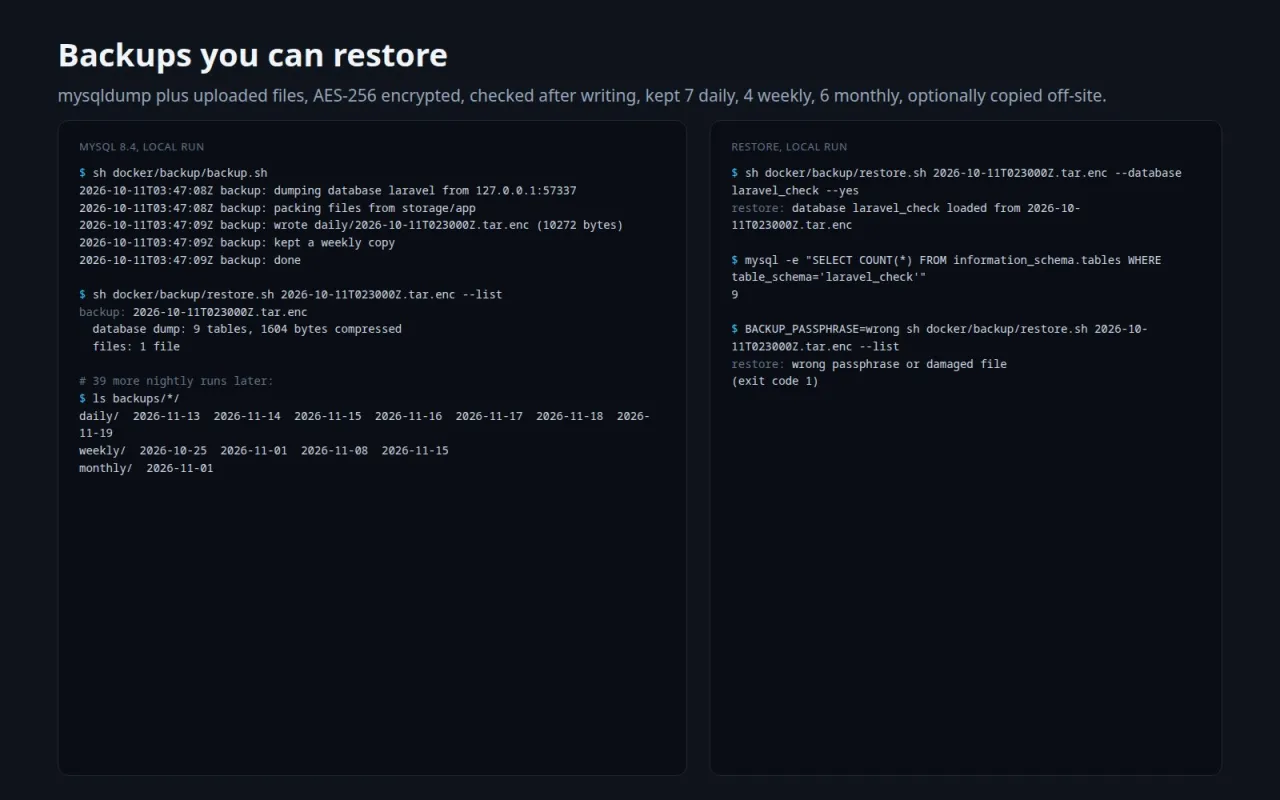The height and width of the screenshot is (800, 1280).
Task: Select the 'wrote daily/2026-10-11T023000Z.tar.enc' log line
Action: tap(351, 225)
